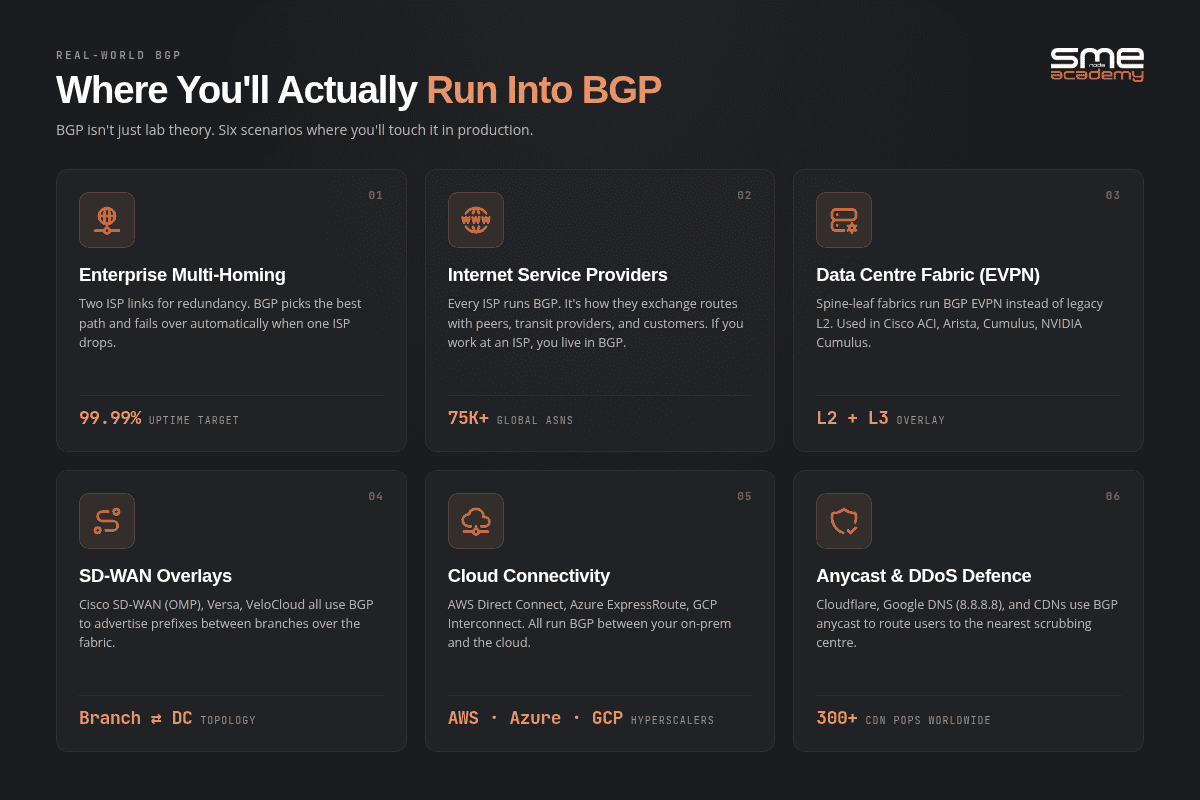Select the Anycast & DDoS Defence heading
The width and height of the screenshot is (1200, 800).
(x=924, y=576)
